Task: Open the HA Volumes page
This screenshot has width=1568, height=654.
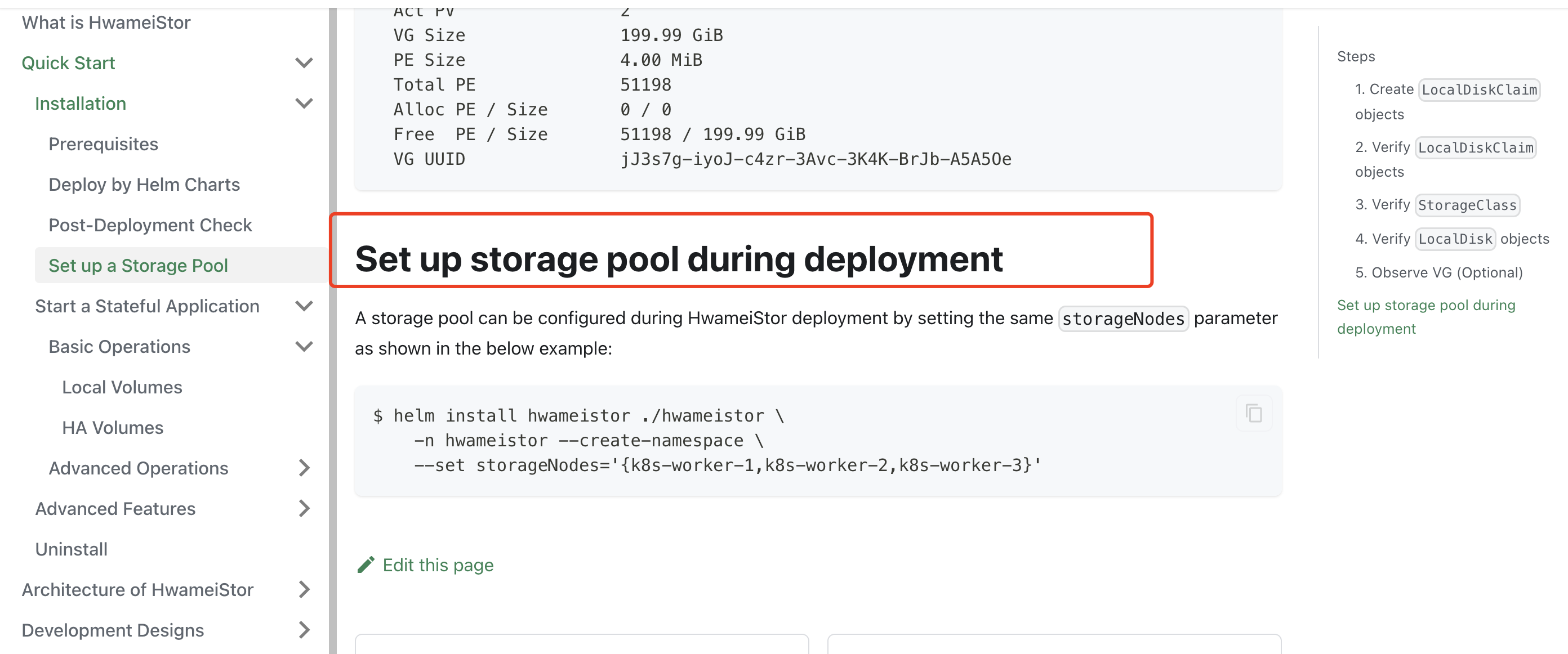Action: click(112, 427)
